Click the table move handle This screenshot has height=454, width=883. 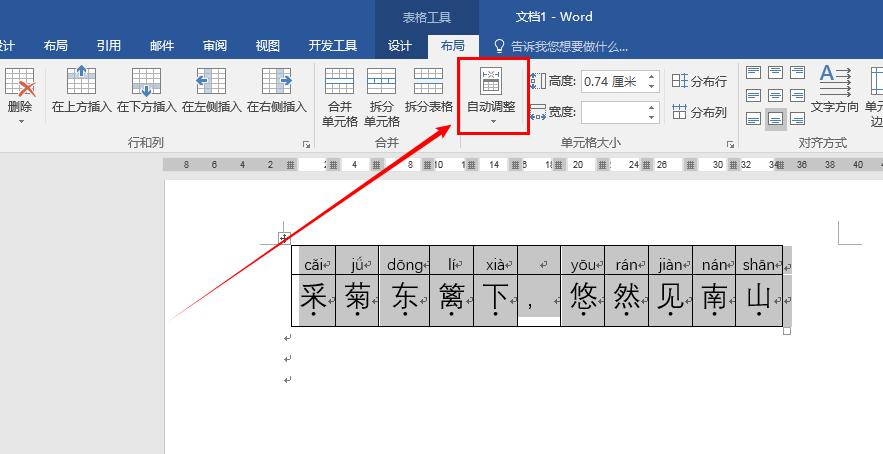click(x=284, y=238)
